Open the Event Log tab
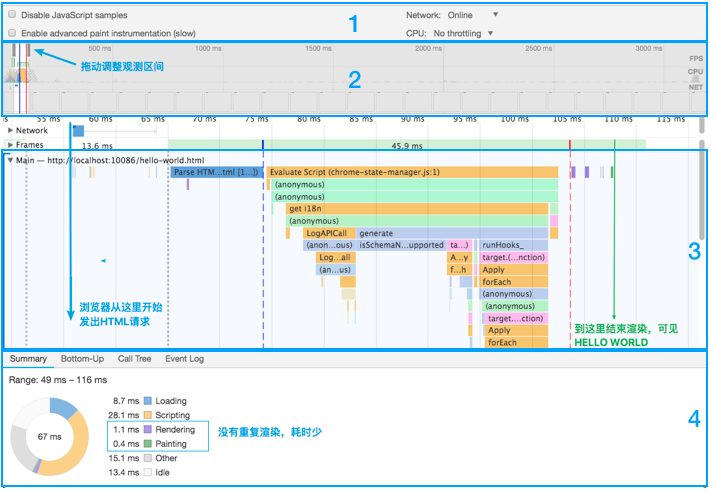 (x=184, y=359)
